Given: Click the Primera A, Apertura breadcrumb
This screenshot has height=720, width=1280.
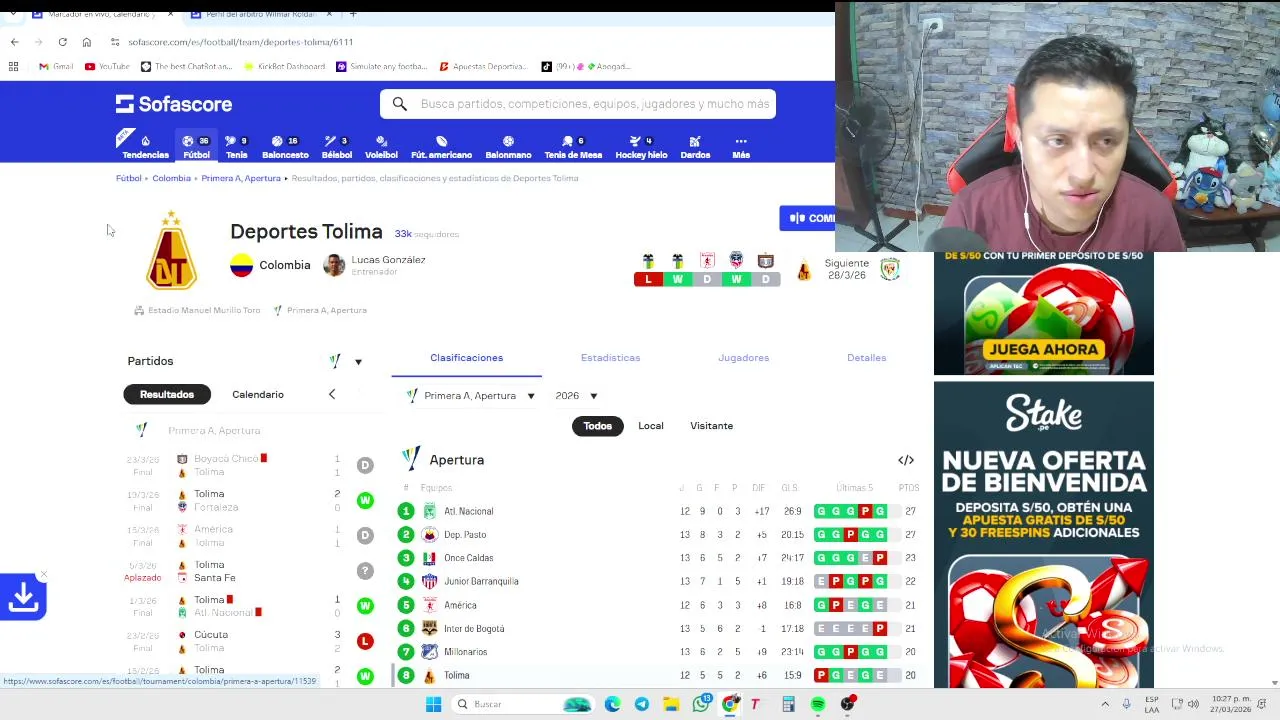Looking at the screenshot, I should (x=241, y=178).
